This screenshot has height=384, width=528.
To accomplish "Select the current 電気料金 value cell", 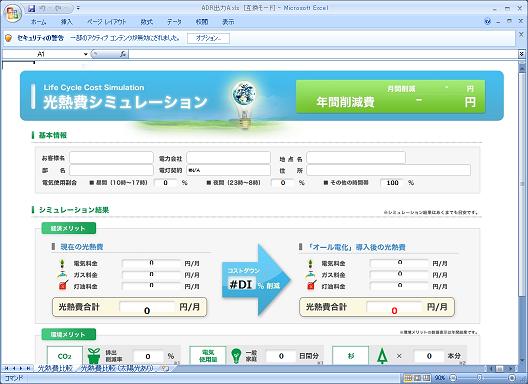I will 152,263.
